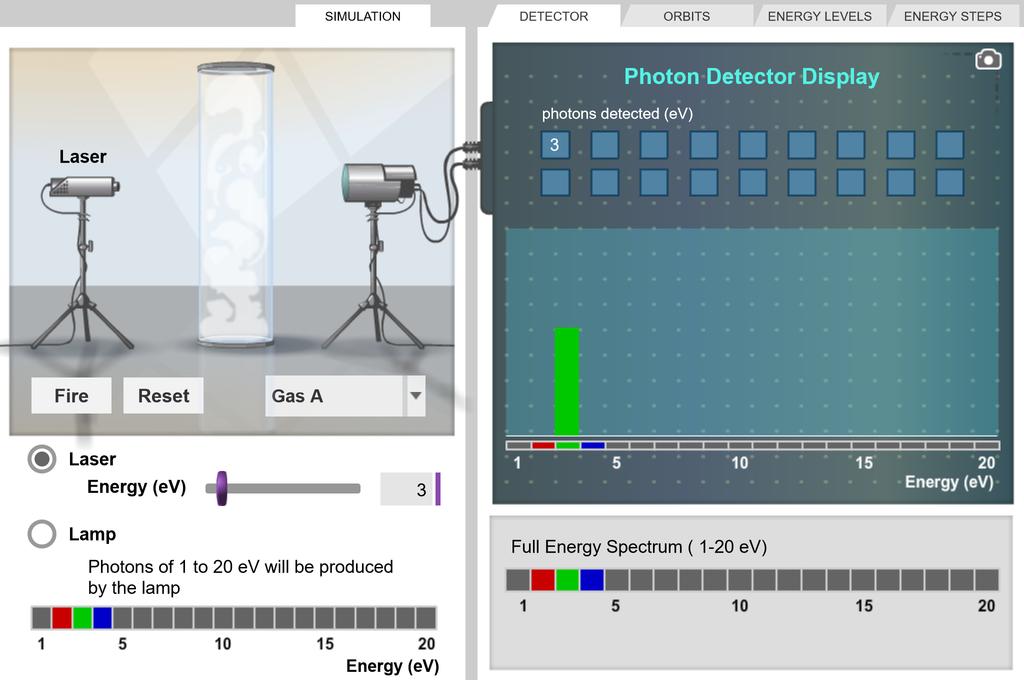Viewport: 1024px width, 680px height.
Task: Select the Lamp radio button
Action: (x=42, y=534)
